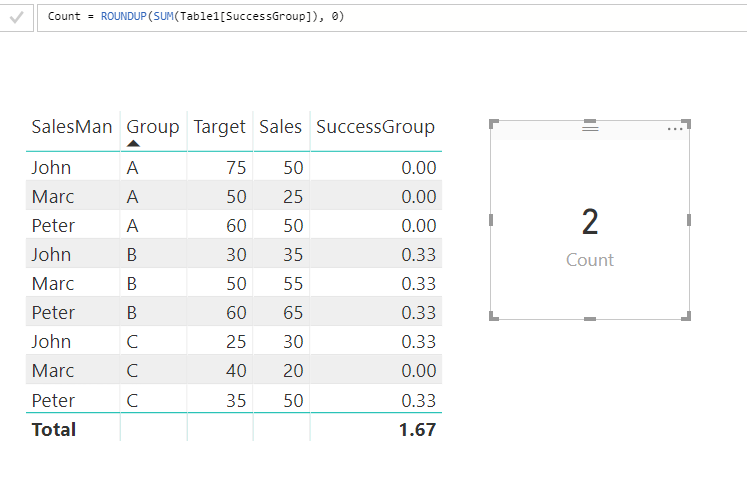
Task: Click Marc in the Group B row
Action: (x=53, y=284)
